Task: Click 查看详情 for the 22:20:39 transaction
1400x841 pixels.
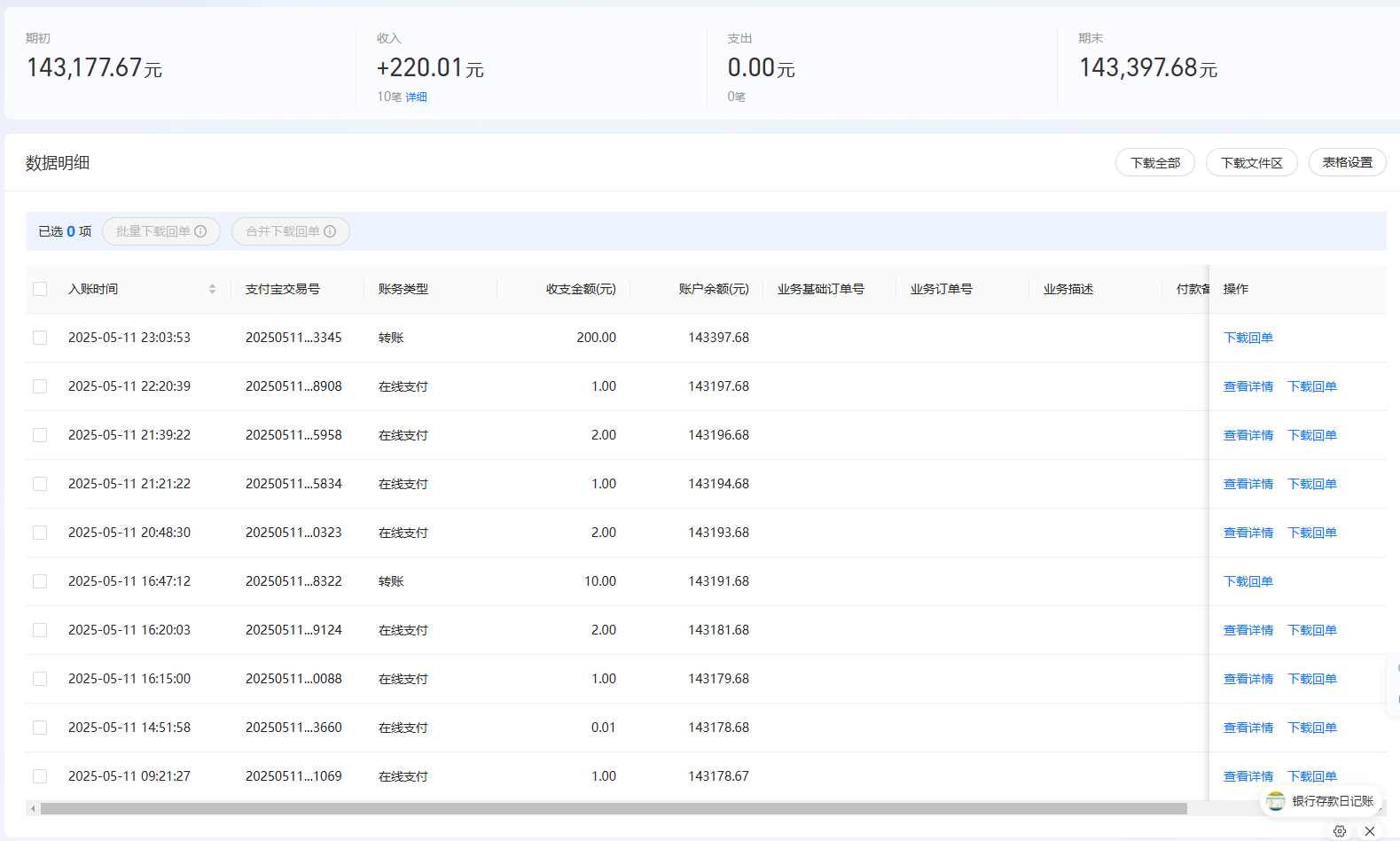Action: tap(1247, 386)
